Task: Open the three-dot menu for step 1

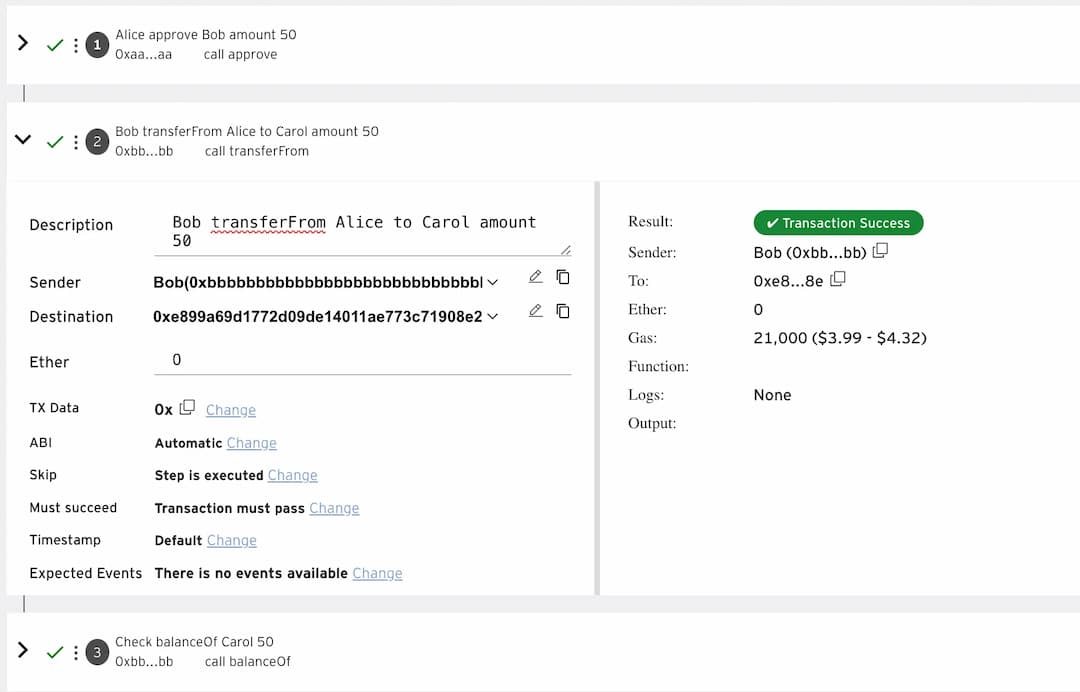Action: pyautogui.click(x=76, y=45)
